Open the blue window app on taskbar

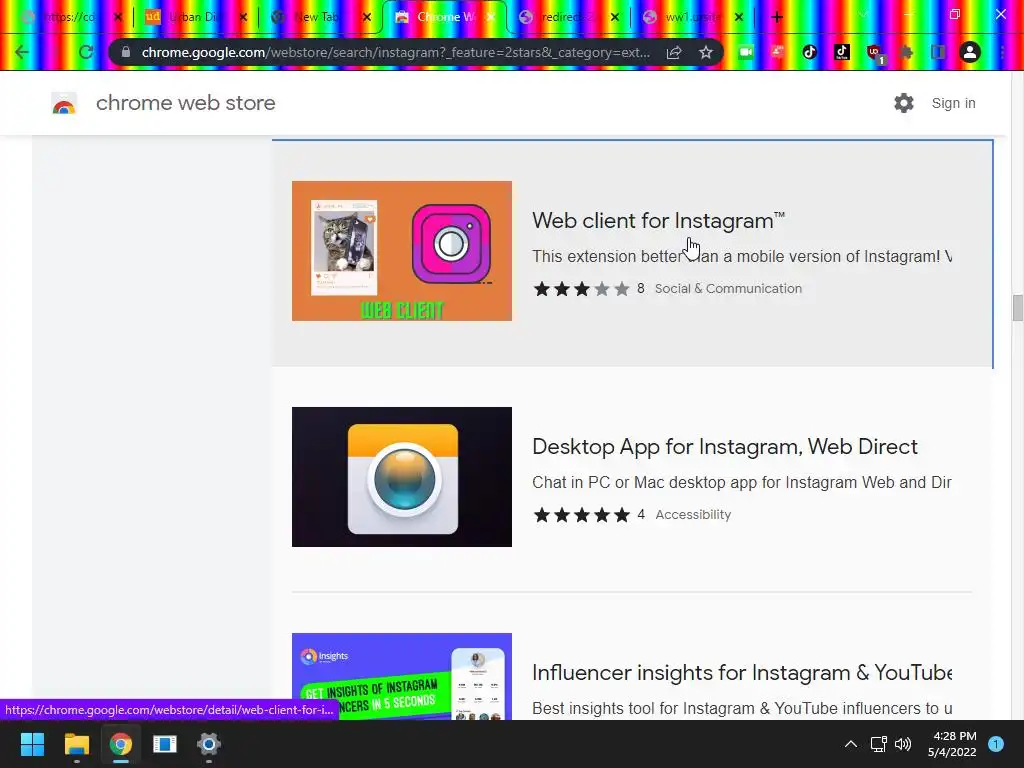click(x=165, y=744)
